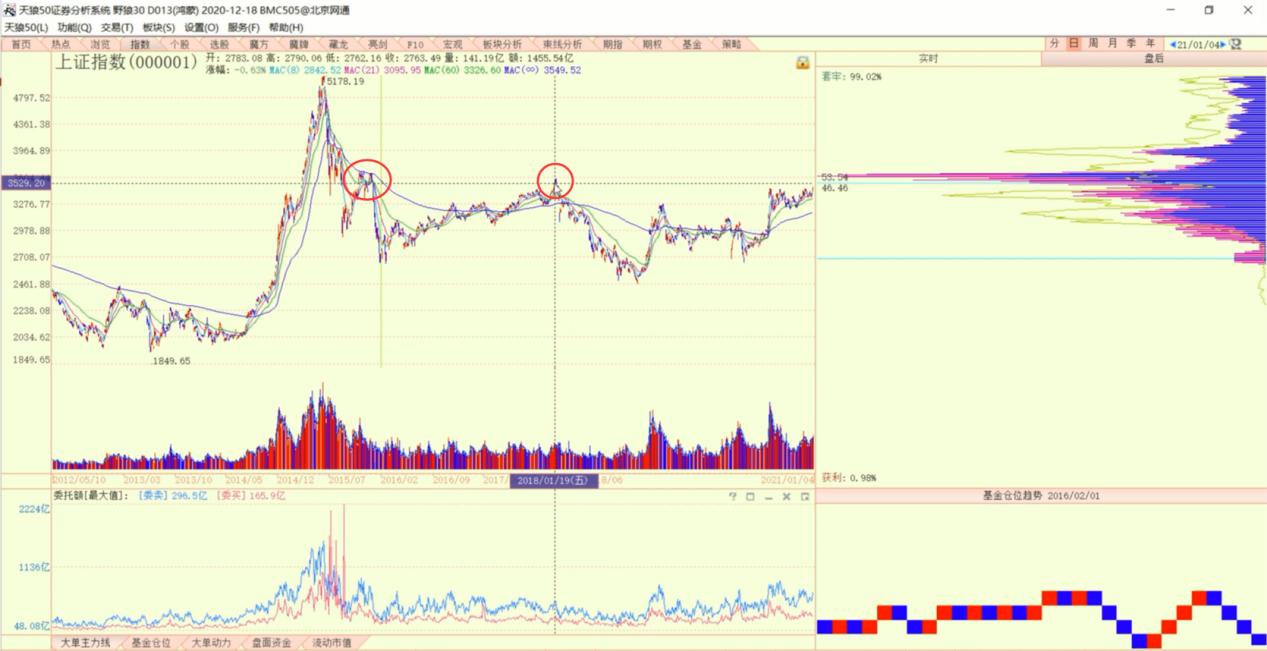This screenshot has width=1267, height=651.
Task: Switch to the 流动市值 indicator tab
Action: click(332, 643)
